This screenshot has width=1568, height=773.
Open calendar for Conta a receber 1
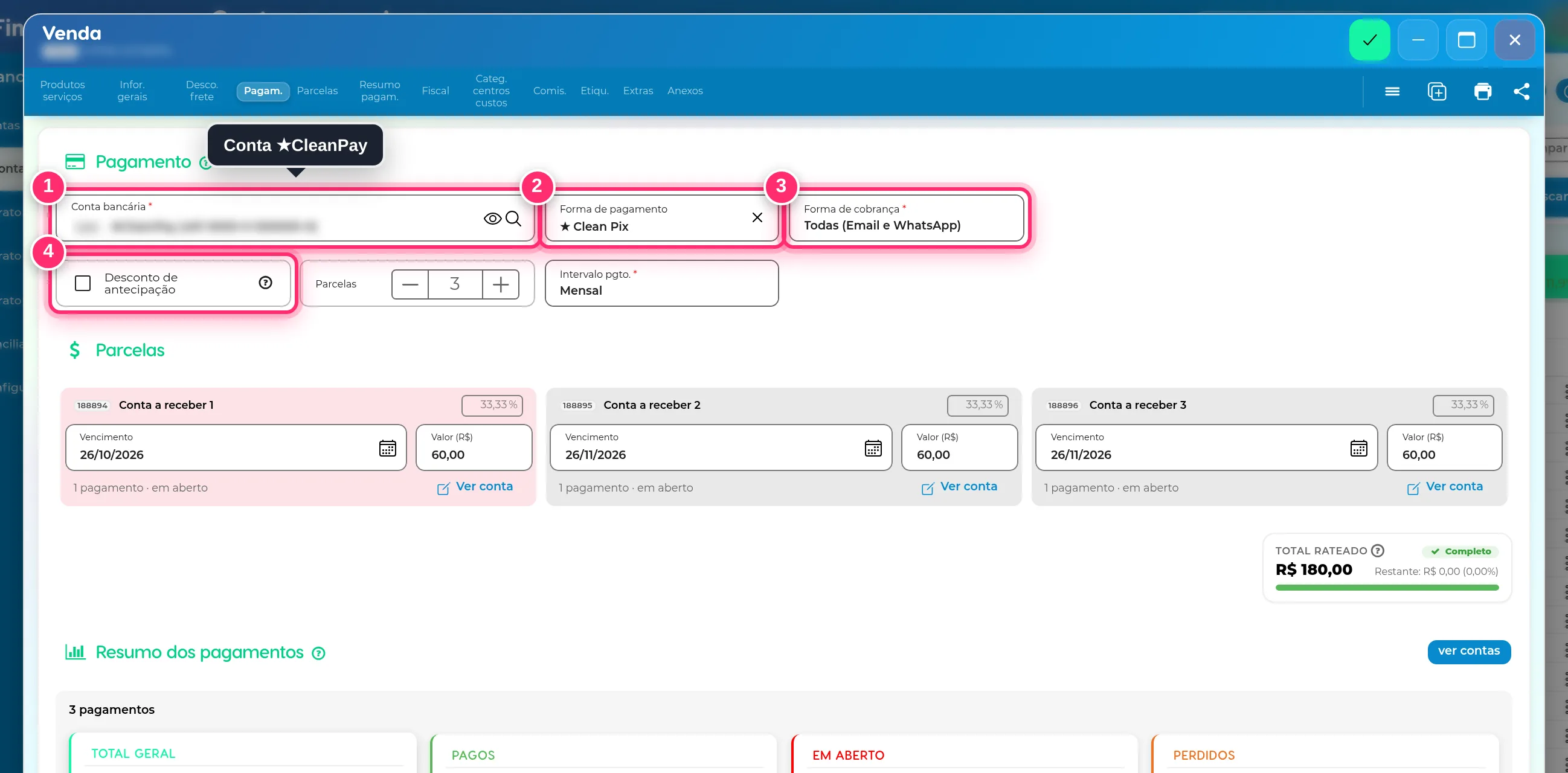(x=388, y=448)
